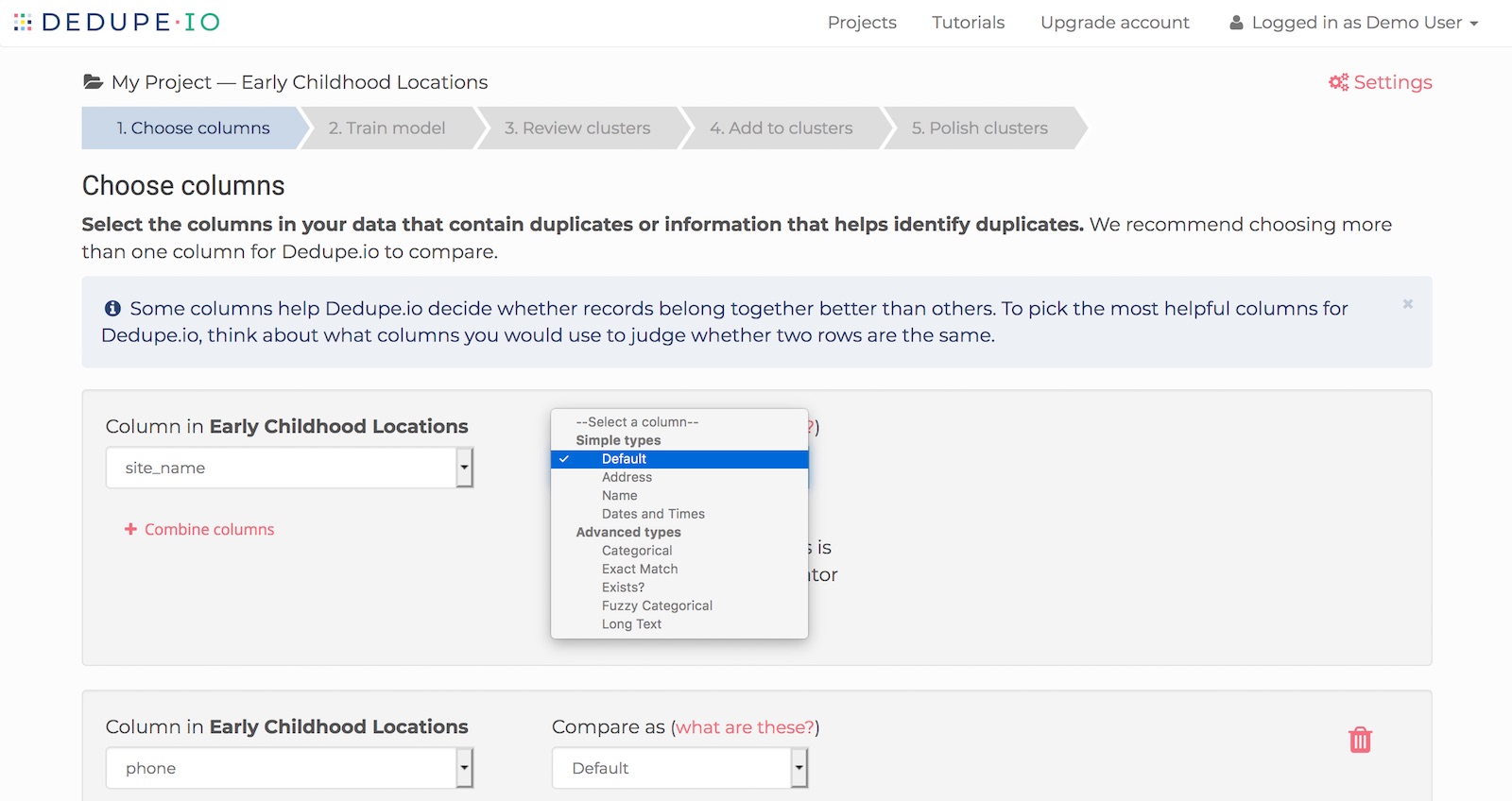The width and height of the screenshot is (1512, 801).
Task: Expand the Logged in as Demo User menu
Action: [1355, 23]
